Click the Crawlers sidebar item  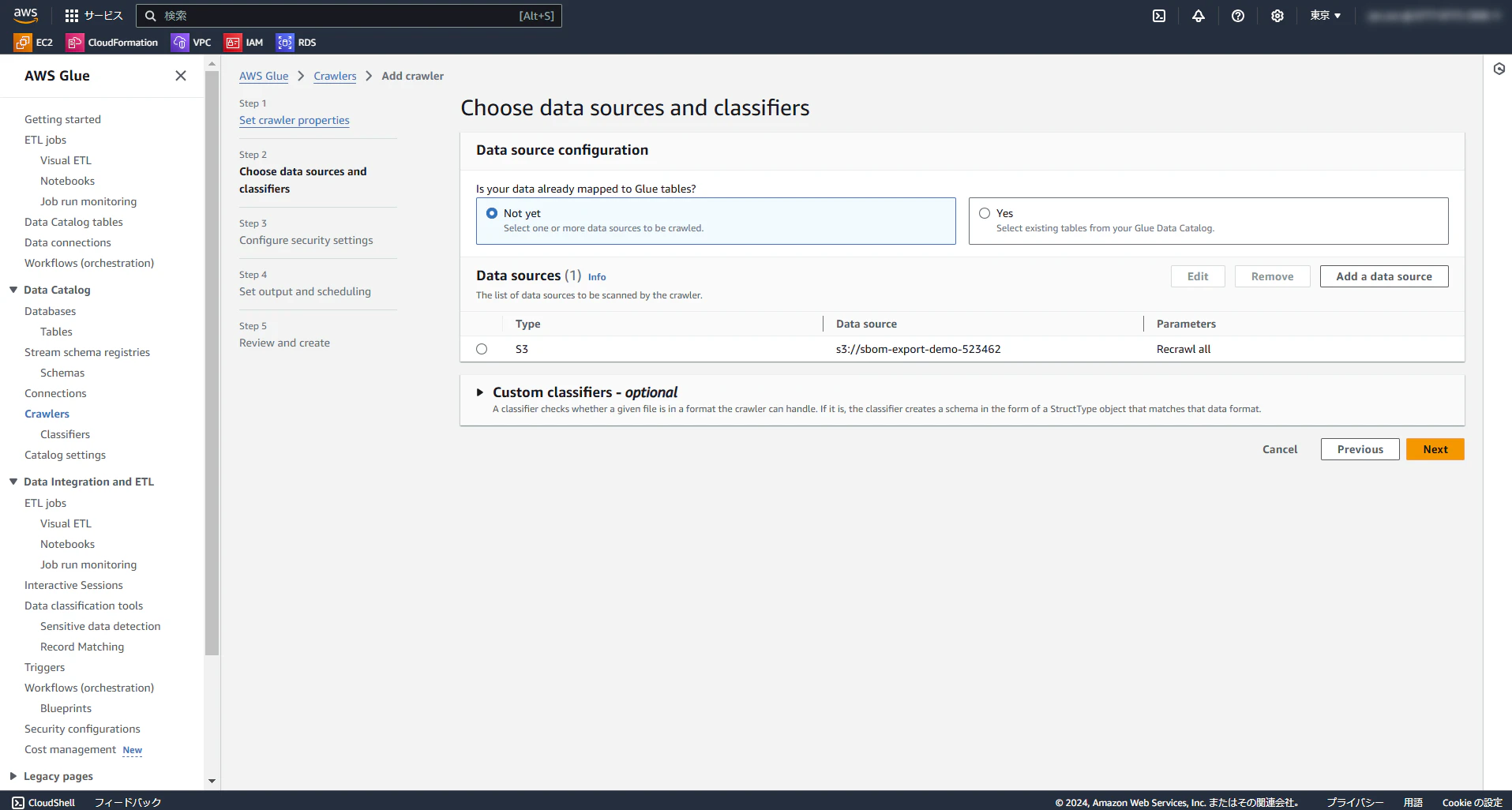[47, 414]
